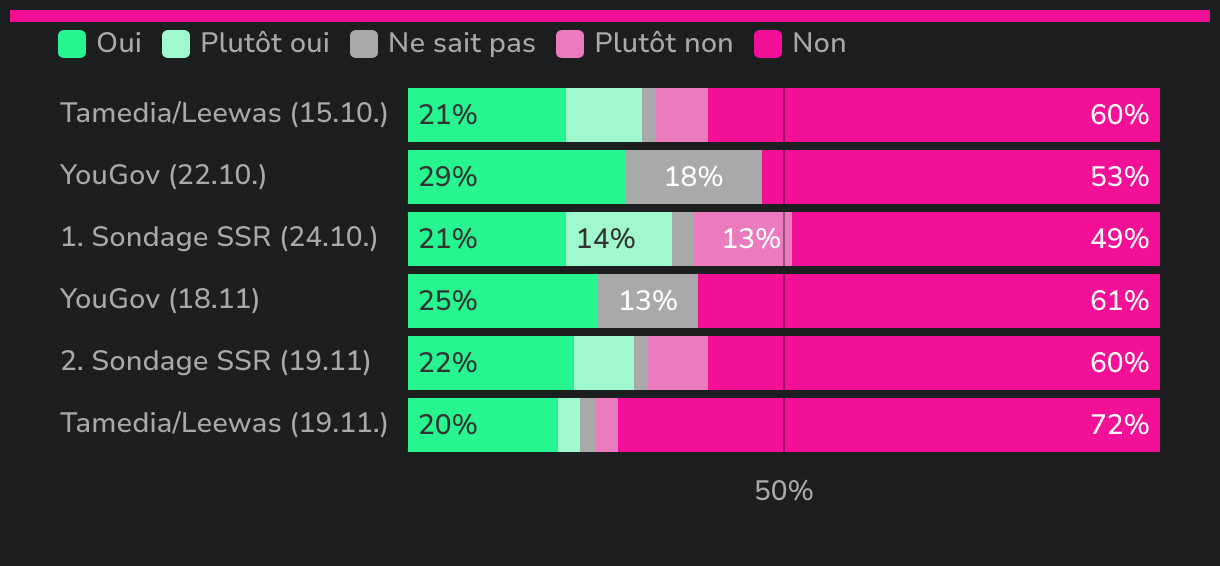
Task: Toggle the Ne sait pas legend label
Action: coord(462,43)
